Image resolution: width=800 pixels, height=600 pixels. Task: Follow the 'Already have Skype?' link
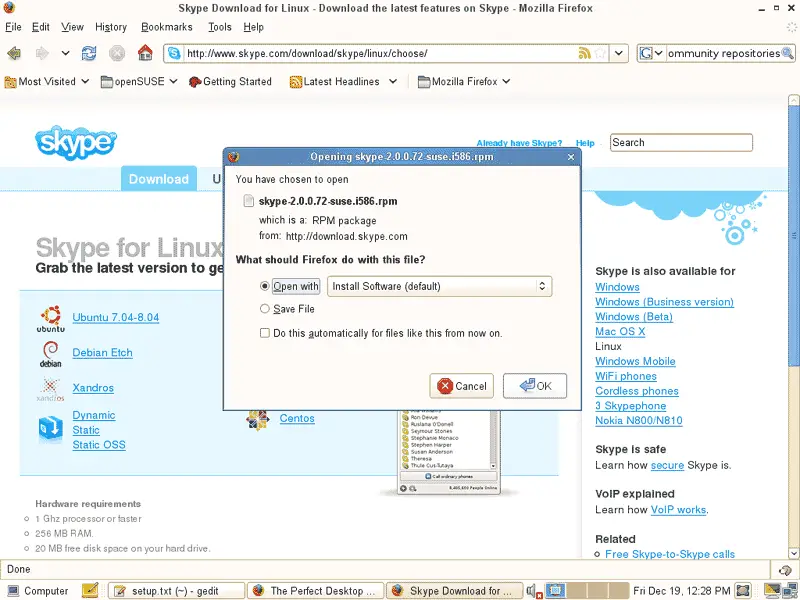point(519,143)
